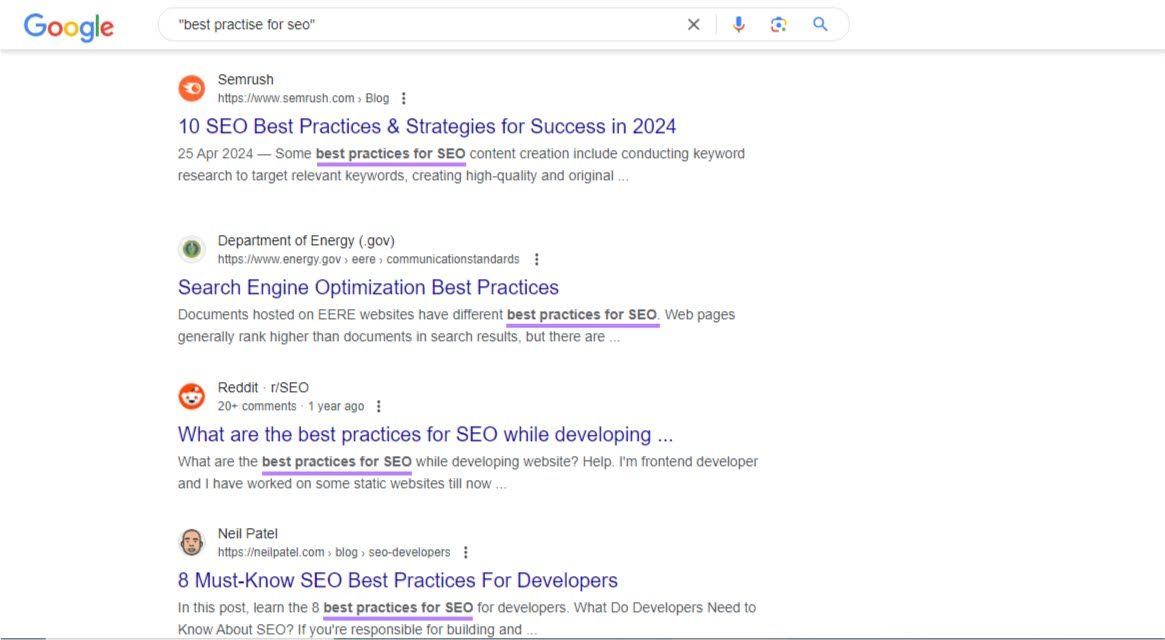1165x640 pixels.
Task: Click the Semrush favicon
Action: [192, 88]
